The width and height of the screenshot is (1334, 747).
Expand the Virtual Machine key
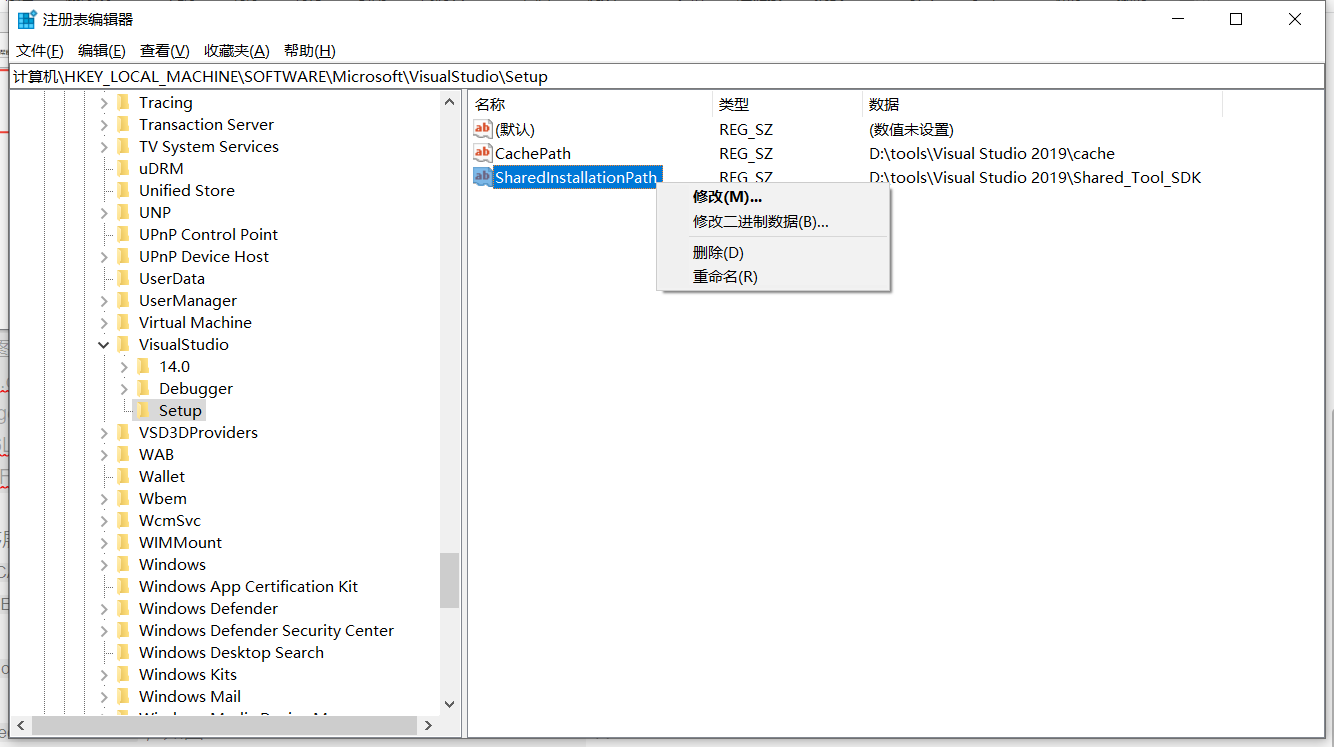(x=104, y=322)
